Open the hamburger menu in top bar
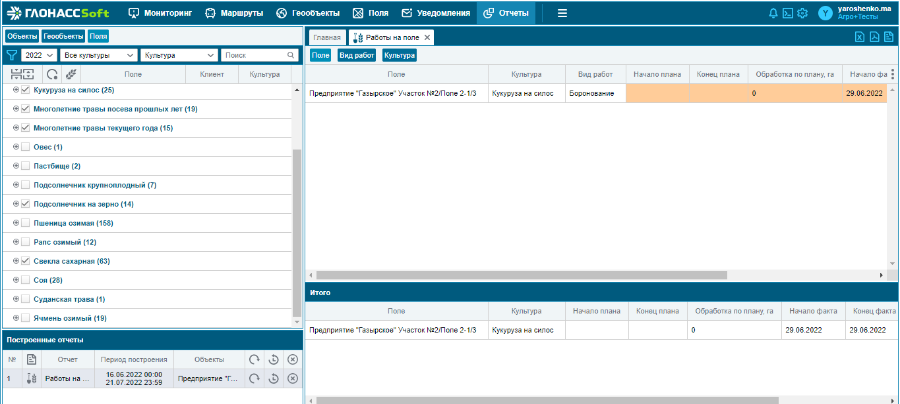 tap(562, 13)
